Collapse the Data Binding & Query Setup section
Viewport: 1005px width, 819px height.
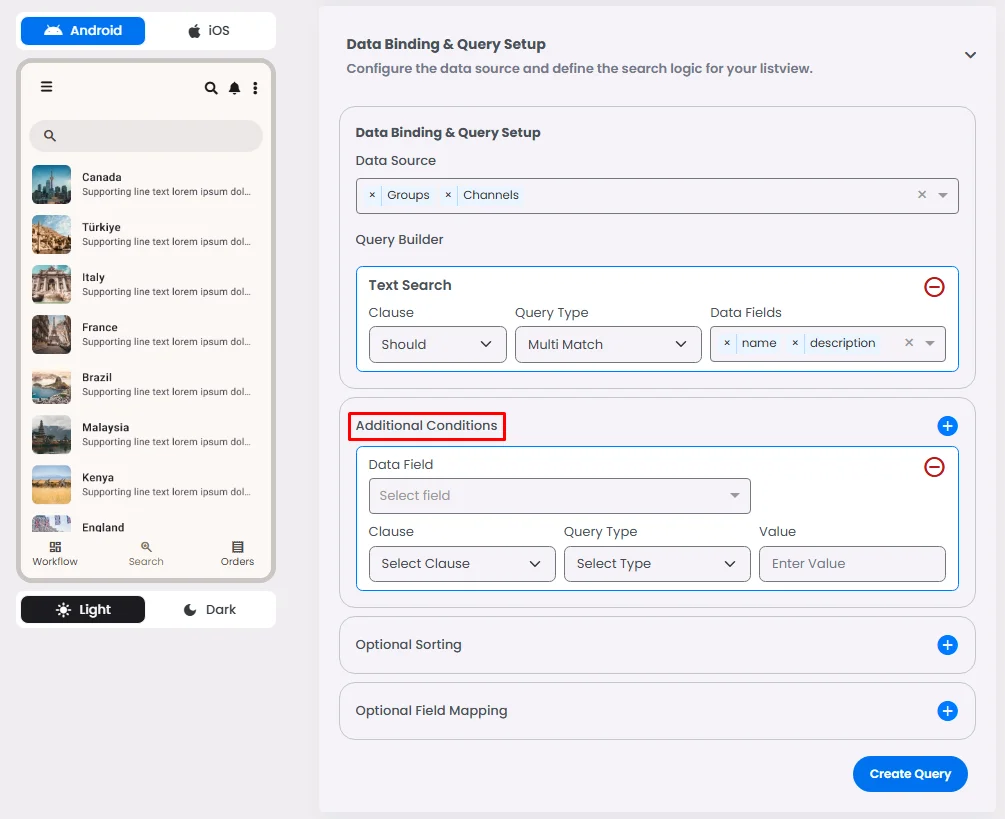point(969,56)
